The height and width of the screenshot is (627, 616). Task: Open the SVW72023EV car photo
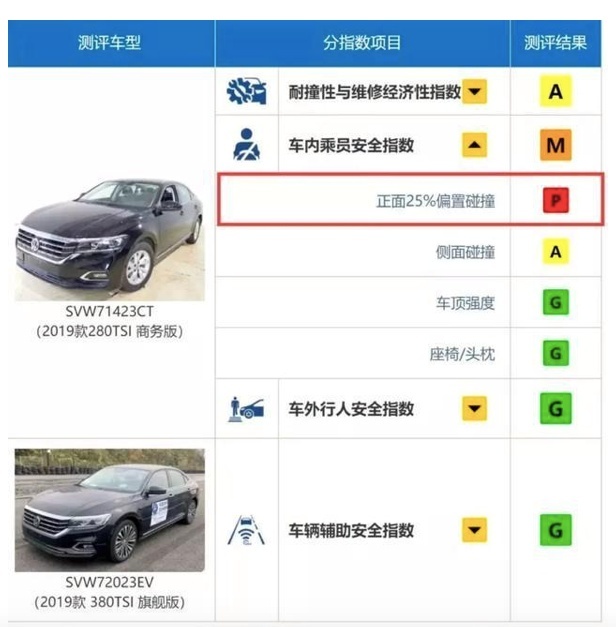[110, 510]
